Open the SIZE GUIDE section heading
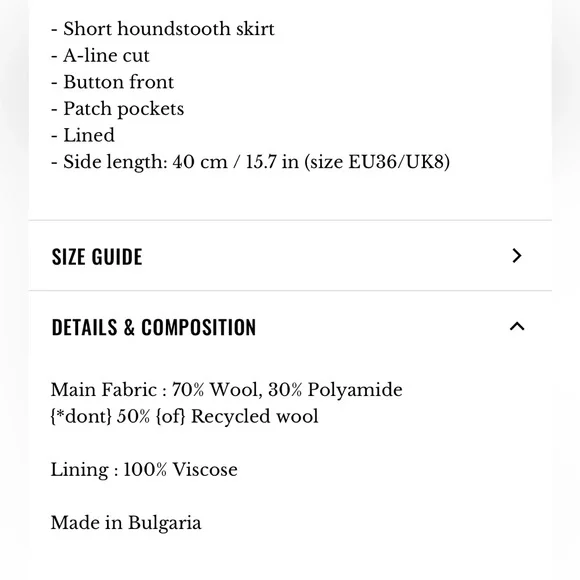This screenshot has width=580, height=580. pos(97,256)
